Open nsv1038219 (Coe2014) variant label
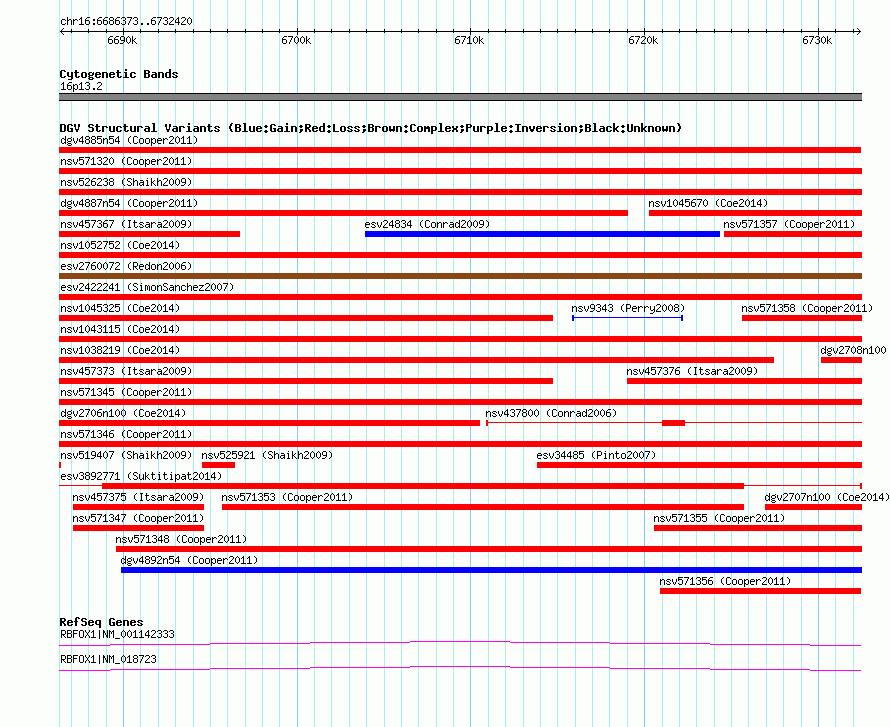Screen dimensions: 890x727 [x=120, y=350]
